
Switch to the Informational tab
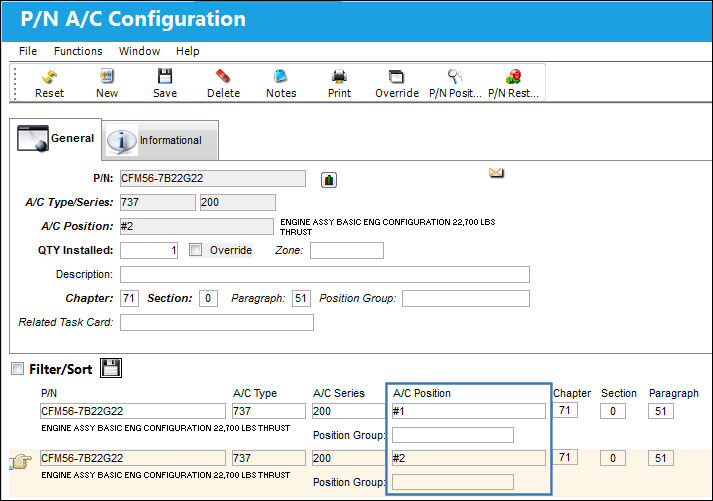point(161,140)
